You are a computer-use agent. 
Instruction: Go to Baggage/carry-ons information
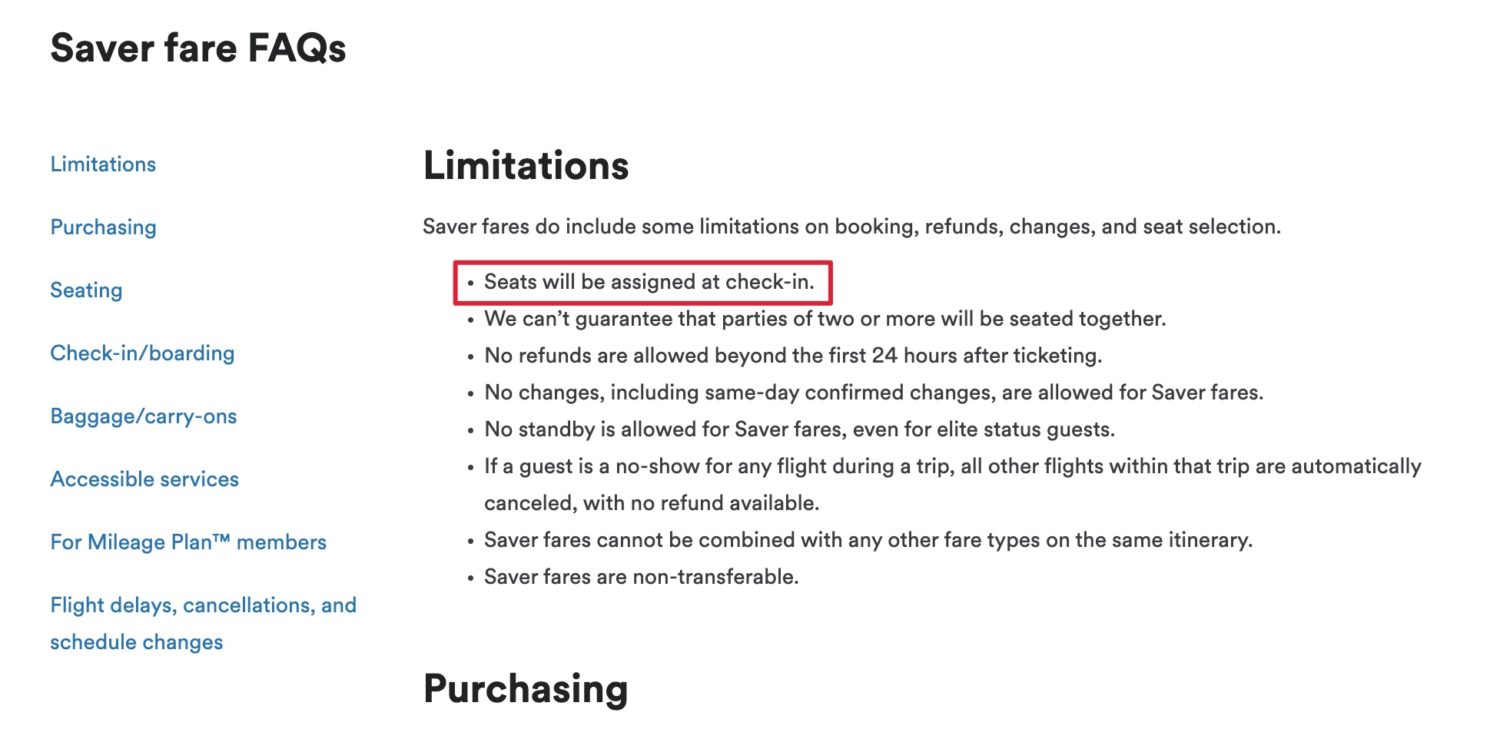pyautogui.click(x=143, y=416)
